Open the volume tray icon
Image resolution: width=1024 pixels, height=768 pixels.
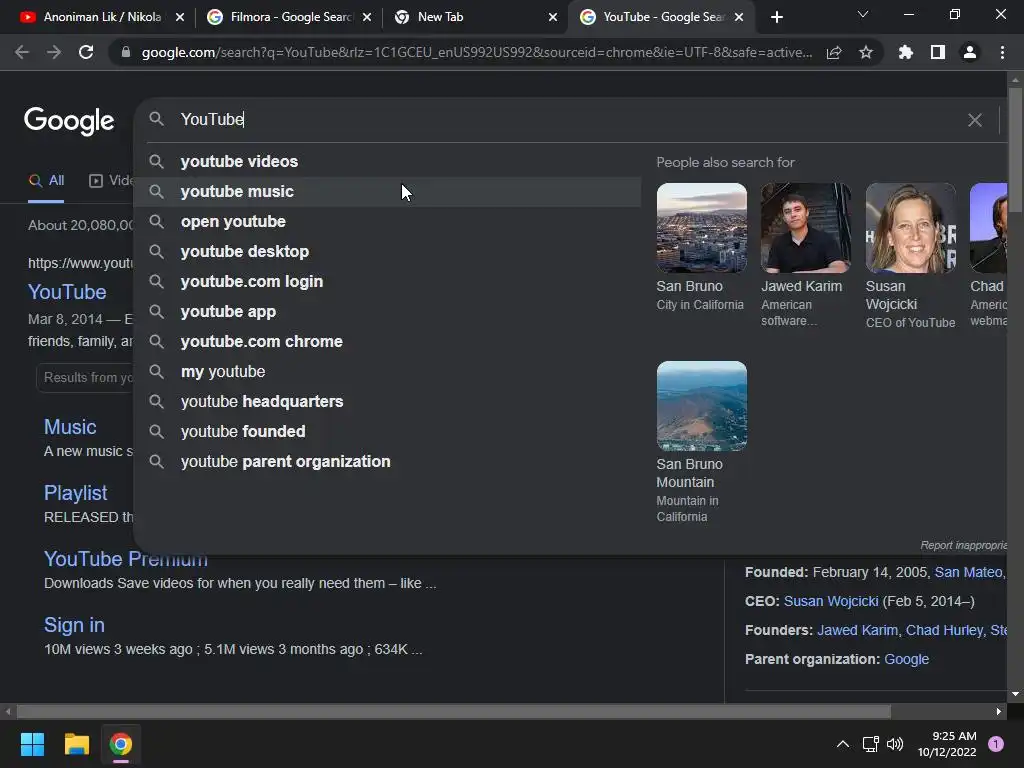click(x=895, y=744)
